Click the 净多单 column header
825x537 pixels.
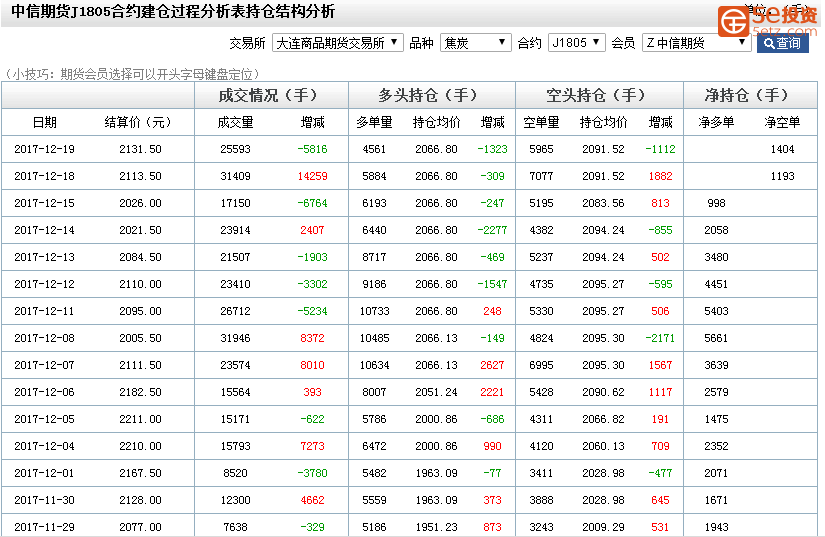pyautogui.click(x=716, y=123)
